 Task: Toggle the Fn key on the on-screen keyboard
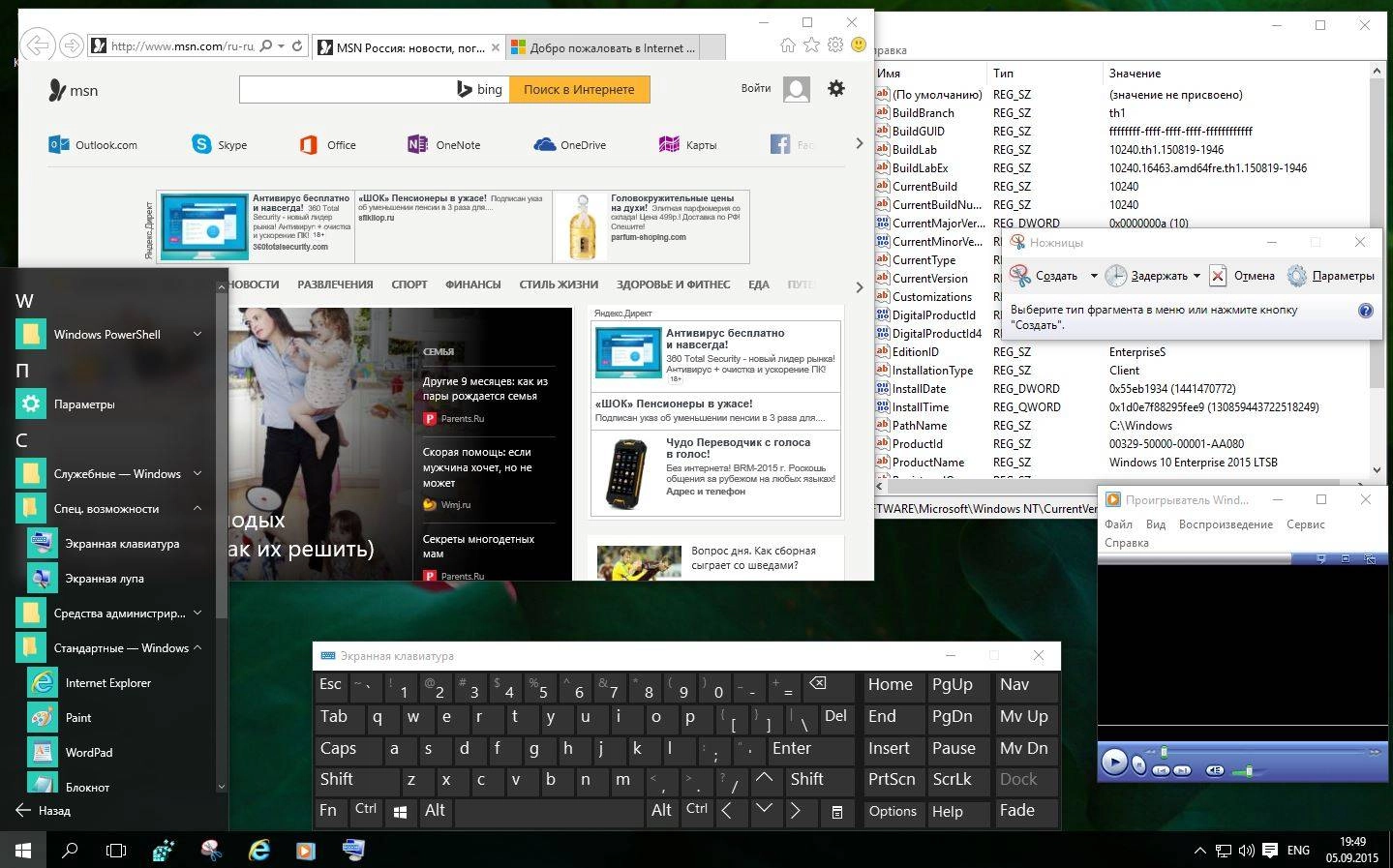pos(331,812)
